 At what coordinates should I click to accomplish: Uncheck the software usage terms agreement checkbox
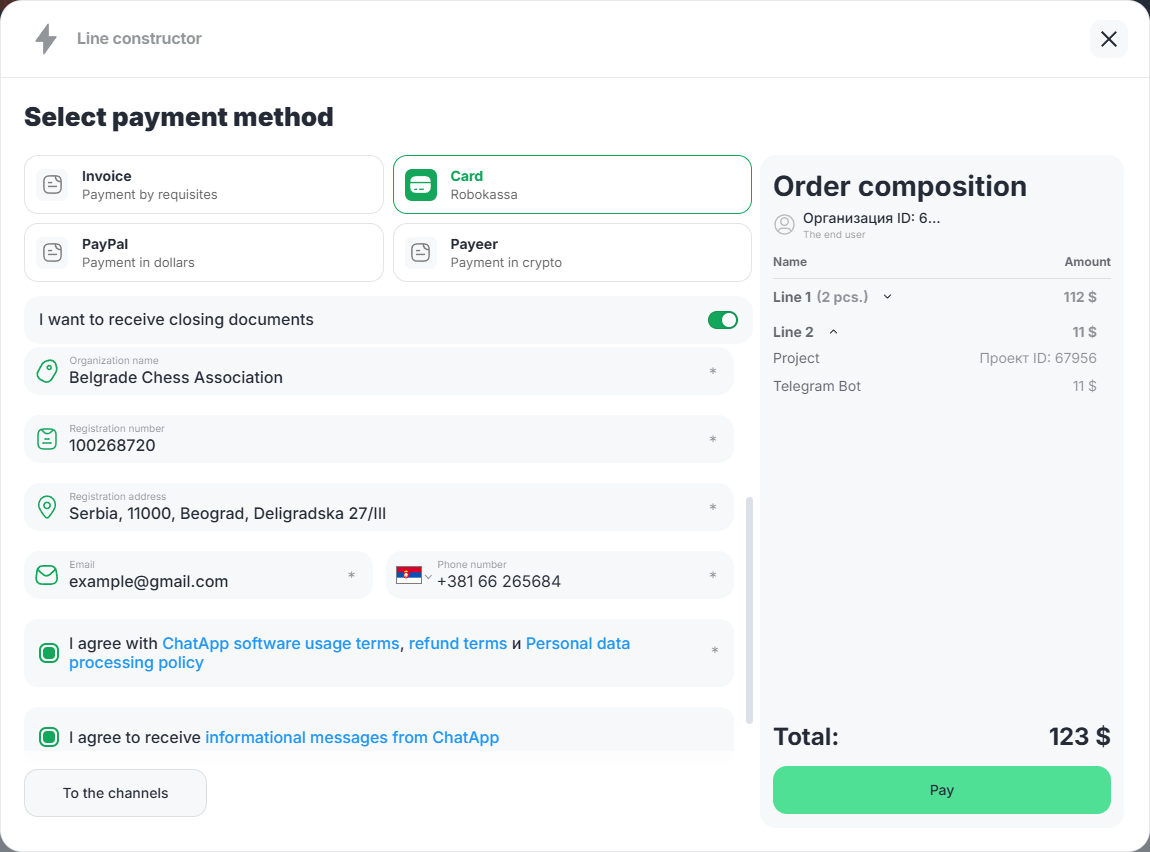(49, 653)
